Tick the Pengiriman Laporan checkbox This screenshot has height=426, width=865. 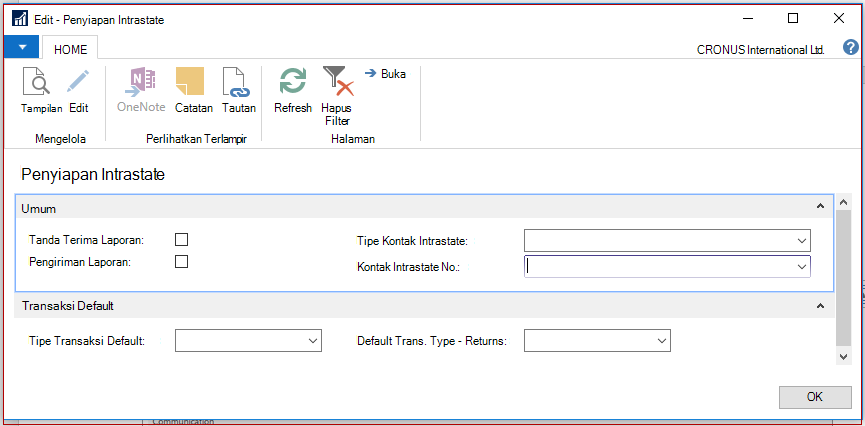click(181, 262)
